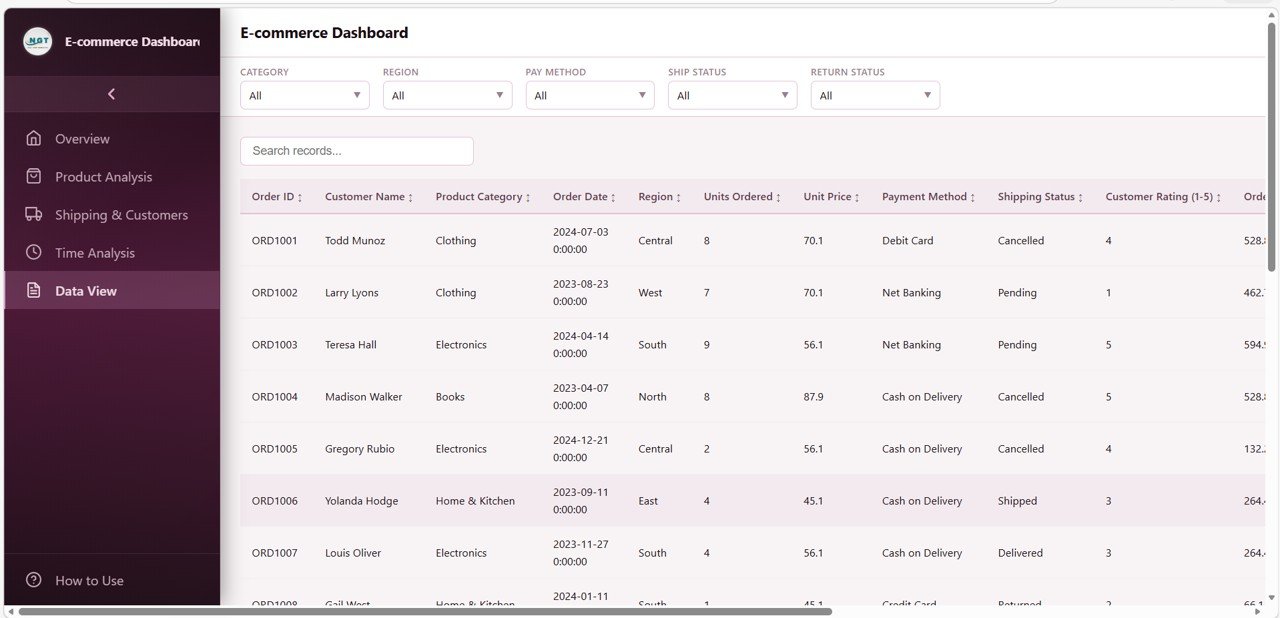The height and width of the screenshot is (618, 1280).
Task: Switch to the Overview page
Action: pyautogui.click(x=81, y=138)
